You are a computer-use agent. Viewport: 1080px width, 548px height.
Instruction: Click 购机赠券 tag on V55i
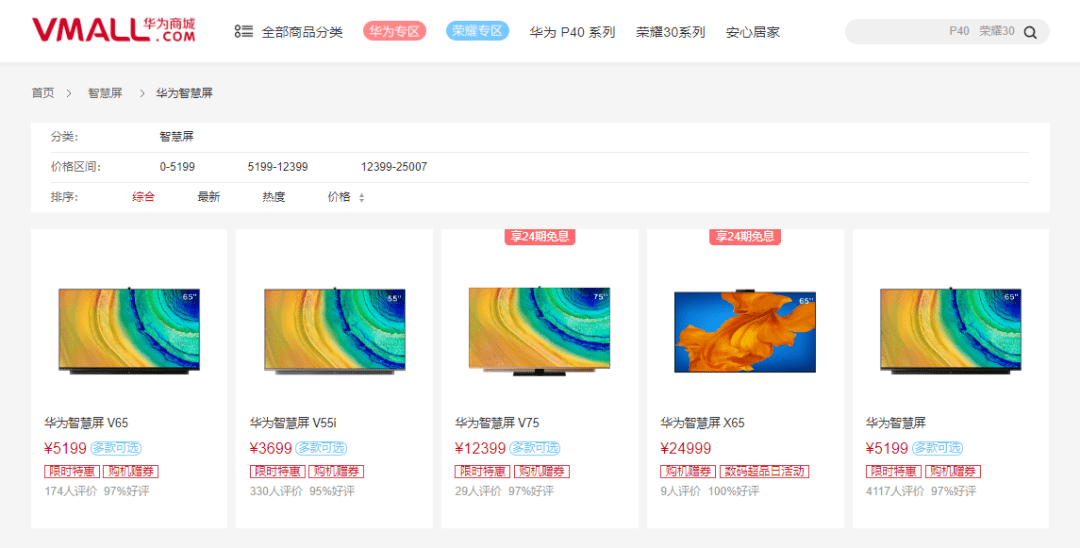tap(336, 472)
